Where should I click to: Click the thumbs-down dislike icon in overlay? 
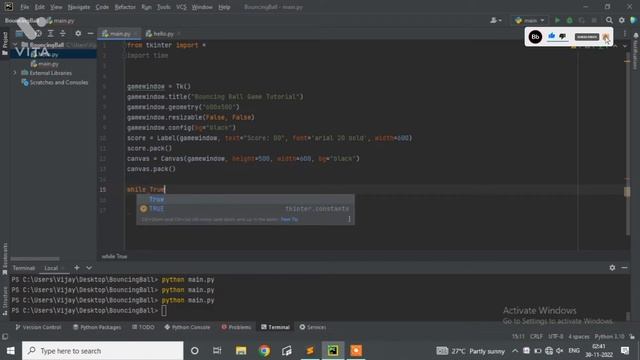(563, 36)
